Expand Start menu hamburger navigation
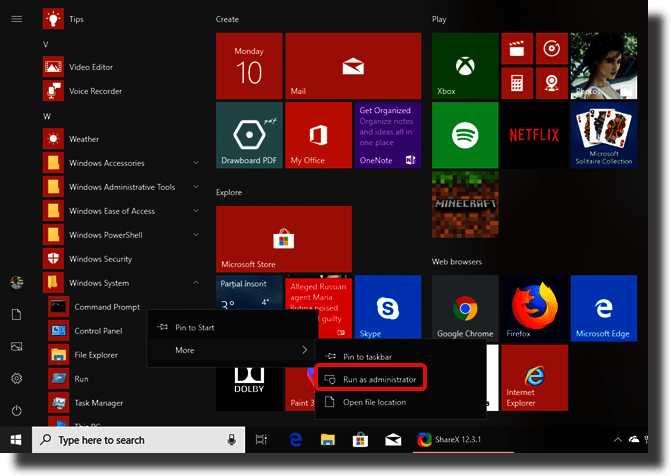Image resolution: width=671 pixels, height=476 pixels. pyautogui.click(x=17, y=19)
